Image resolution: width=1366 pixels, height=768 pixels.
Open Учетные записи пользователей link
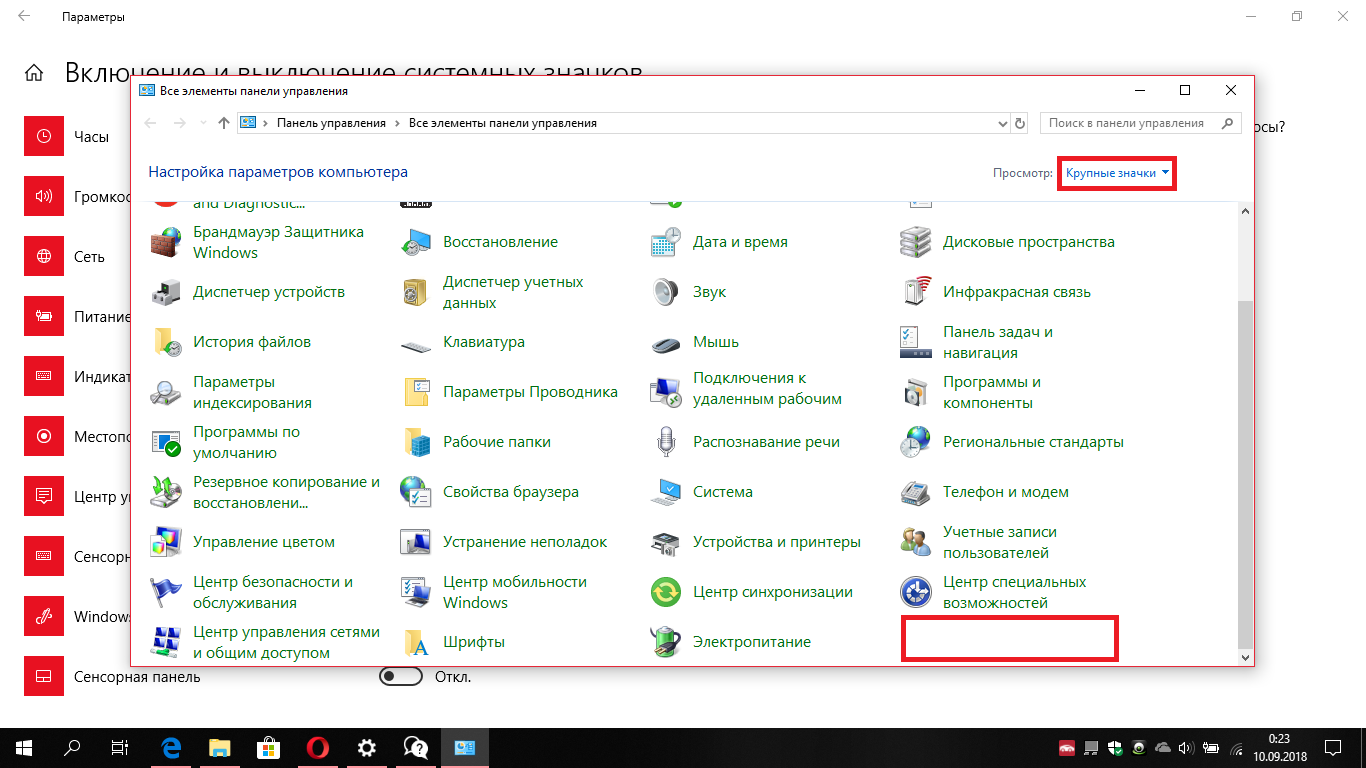click(1000, 542)
